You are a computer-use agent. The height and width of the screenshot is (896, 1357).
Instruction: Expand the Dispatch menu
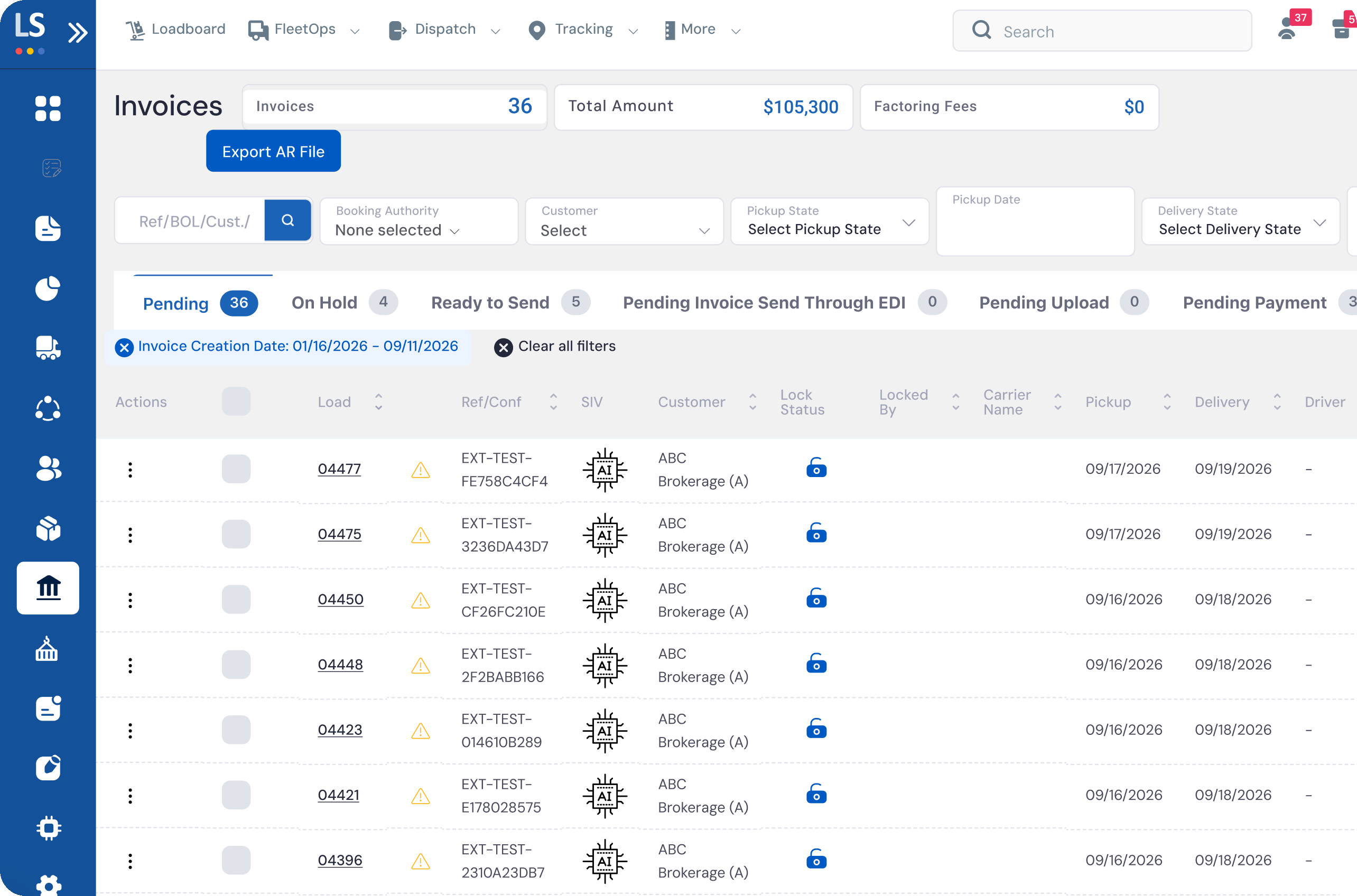pos(445,29)
